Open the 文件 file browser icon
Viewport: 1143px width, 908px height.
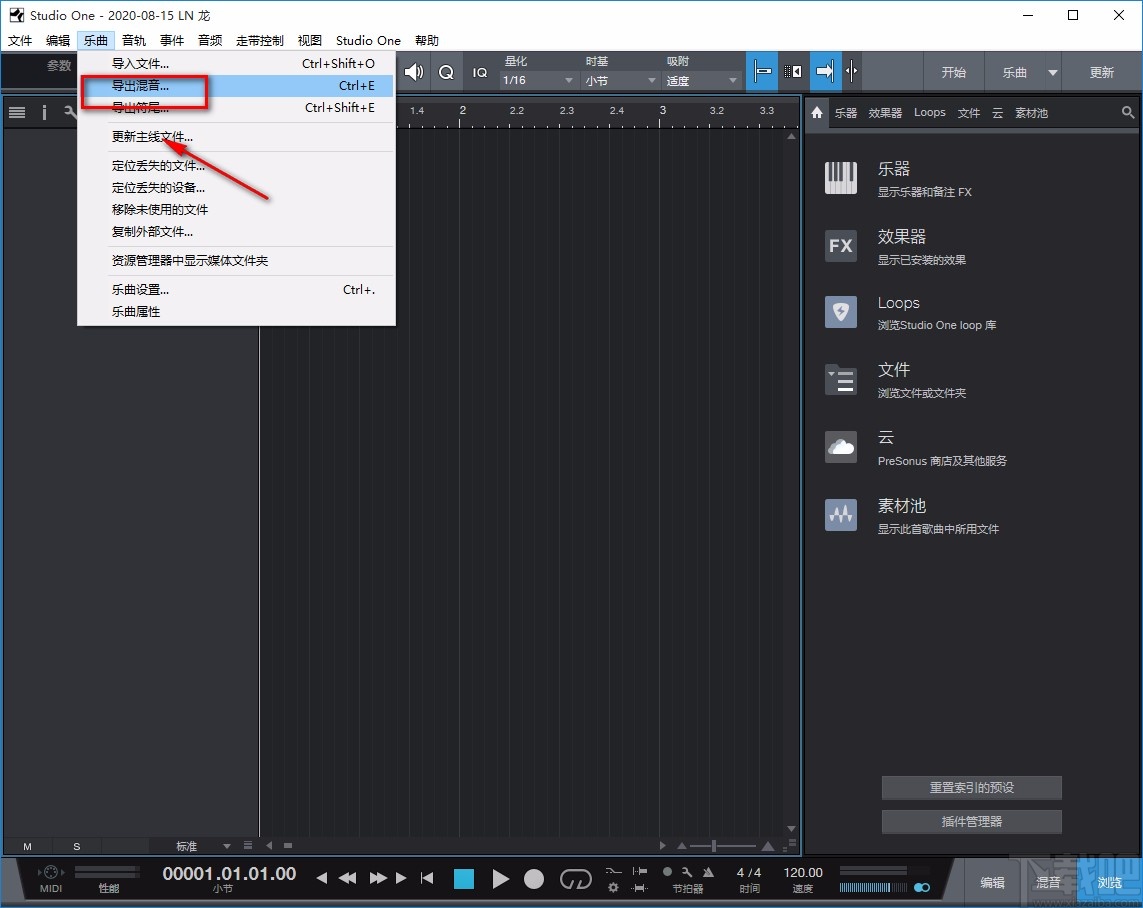840,380
